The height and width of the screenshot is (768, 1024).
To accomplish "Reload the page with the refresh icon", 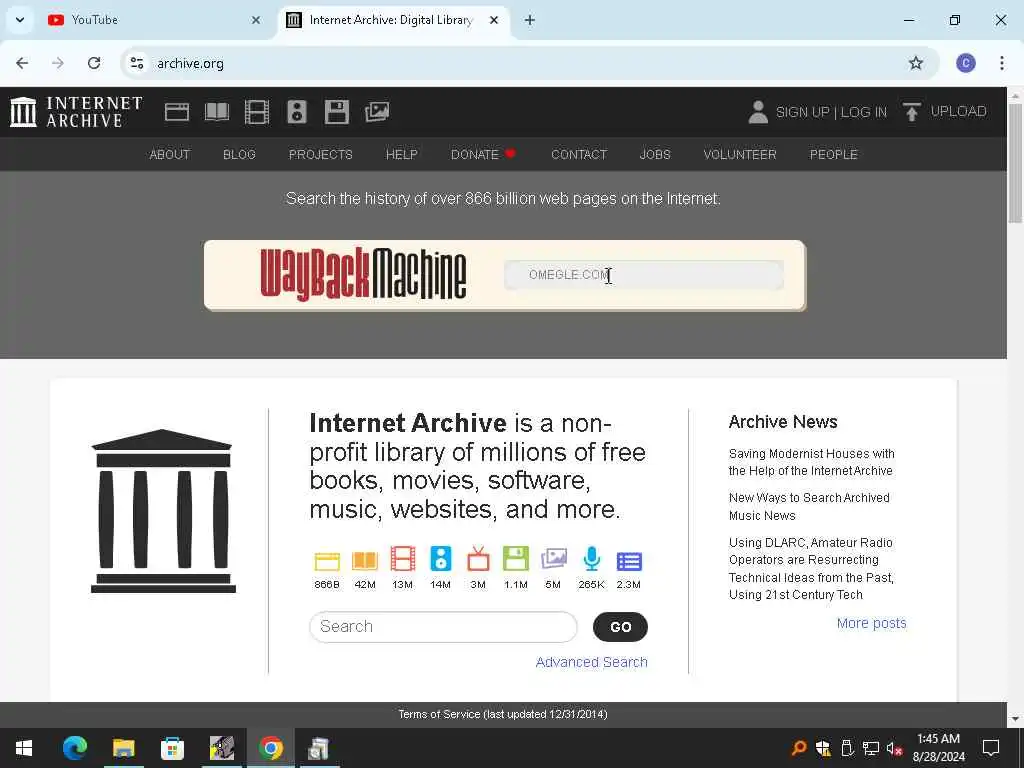I will [94, 63].
